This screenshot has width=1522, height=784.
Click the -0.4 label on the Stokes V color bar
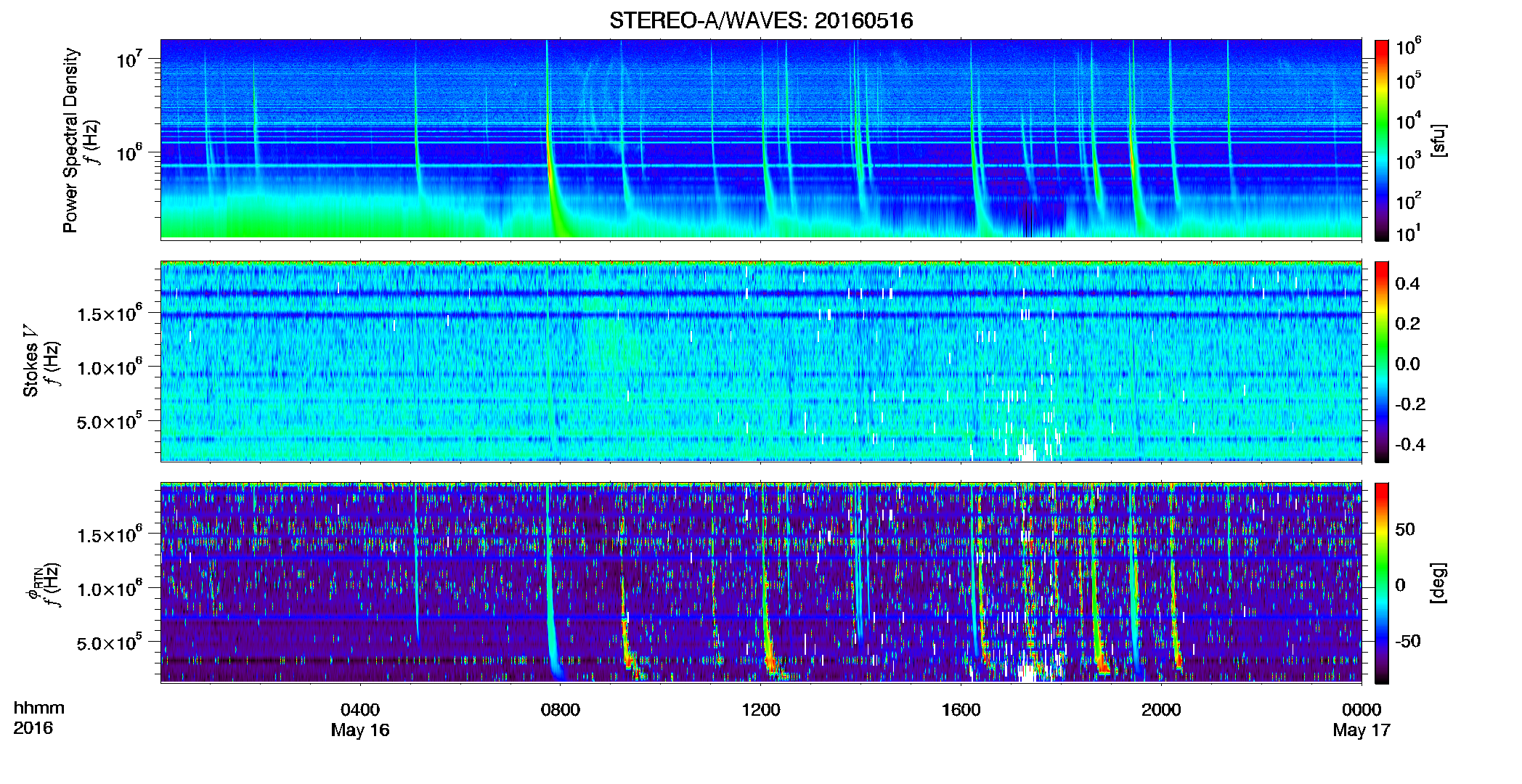(1410, 444)
